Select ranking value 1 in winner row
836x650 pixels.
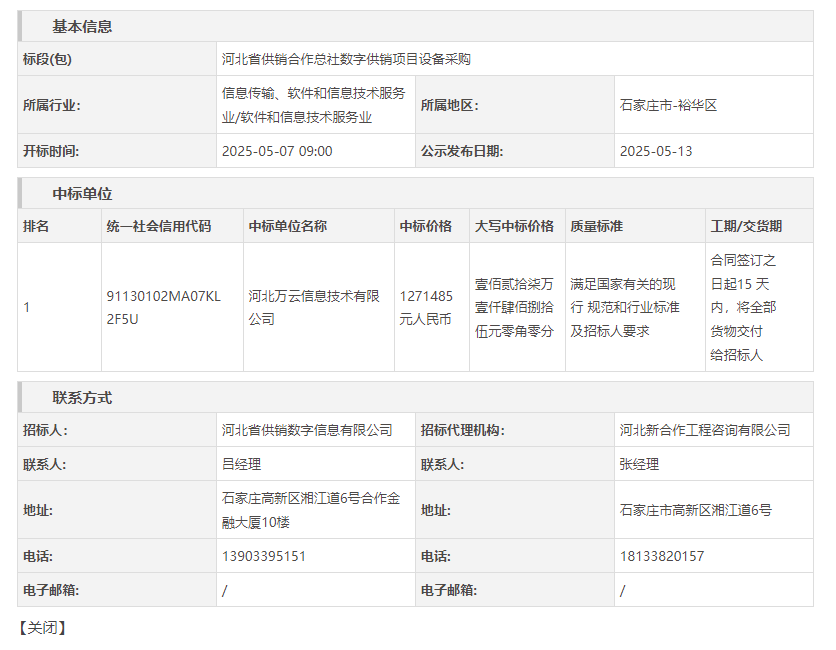[x=26, y=307]
